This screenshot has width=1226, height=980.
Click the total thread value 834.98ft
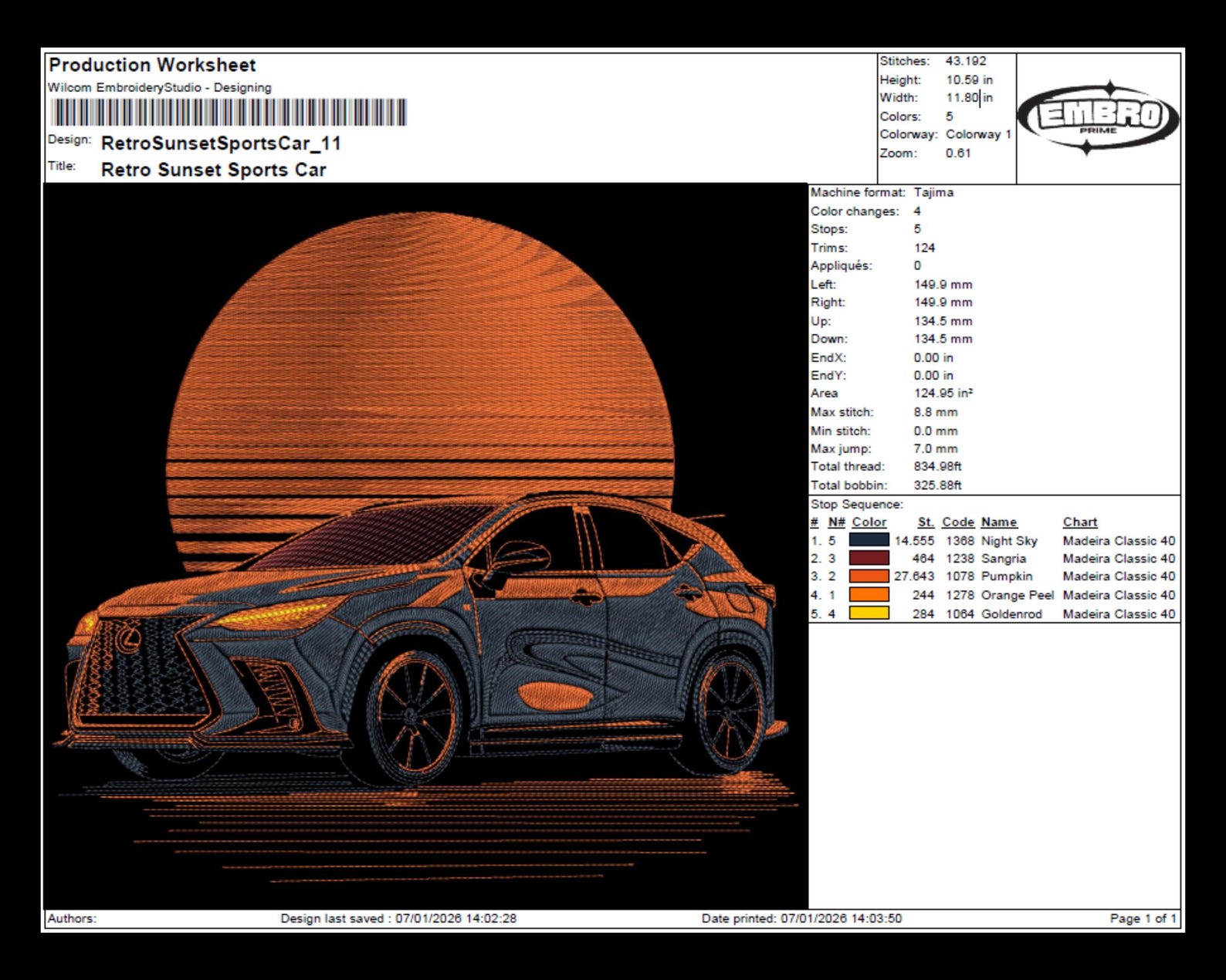[937, 466]
